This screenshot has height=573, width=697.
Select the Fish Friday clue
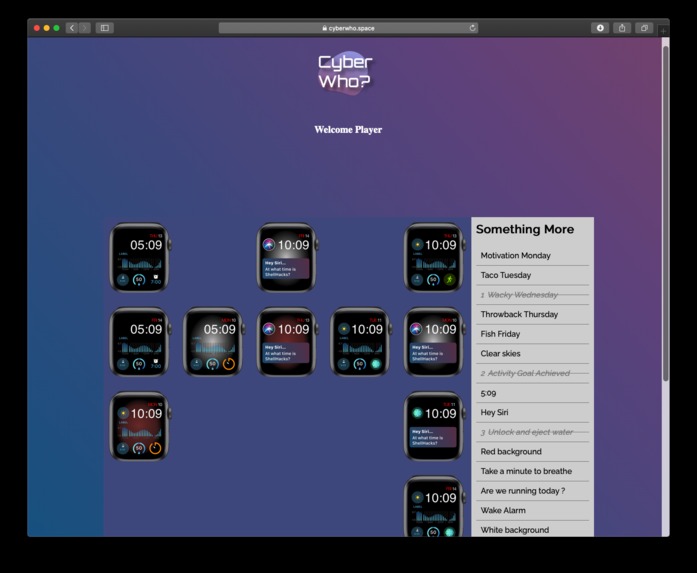point(532,334)
